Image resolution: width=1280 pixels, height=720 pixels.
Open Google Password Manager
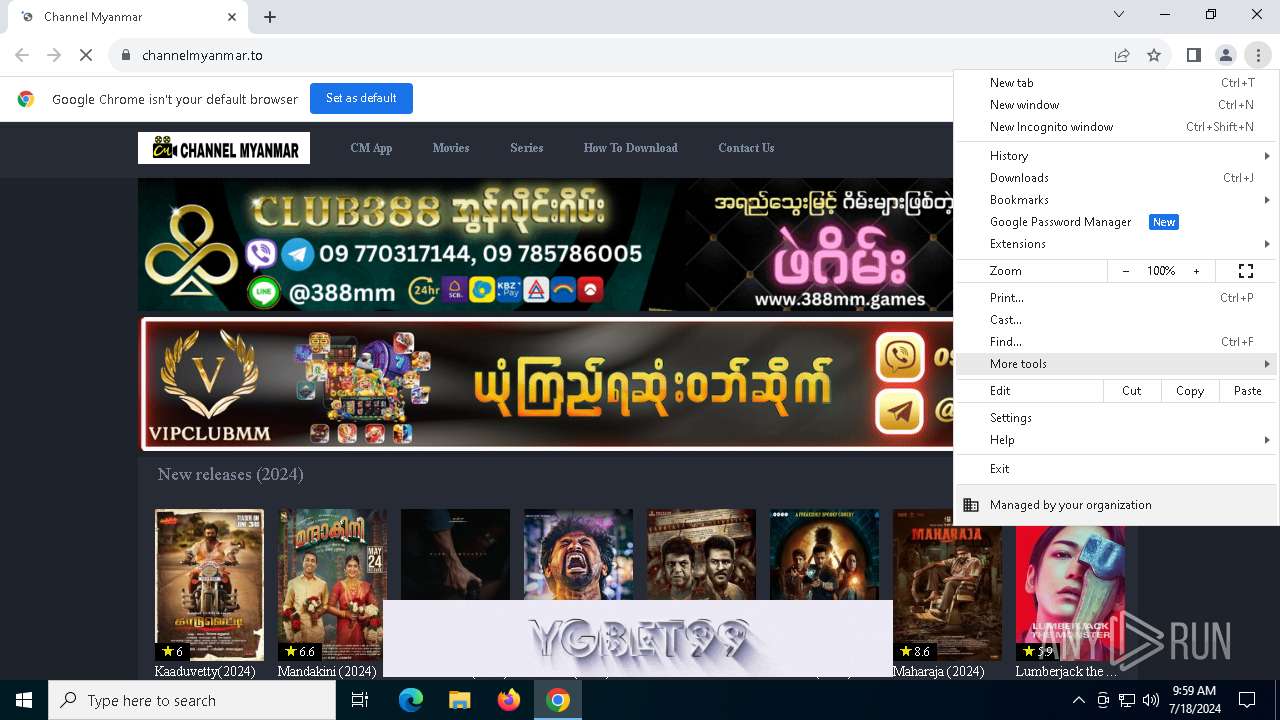tap(1117, 222)
